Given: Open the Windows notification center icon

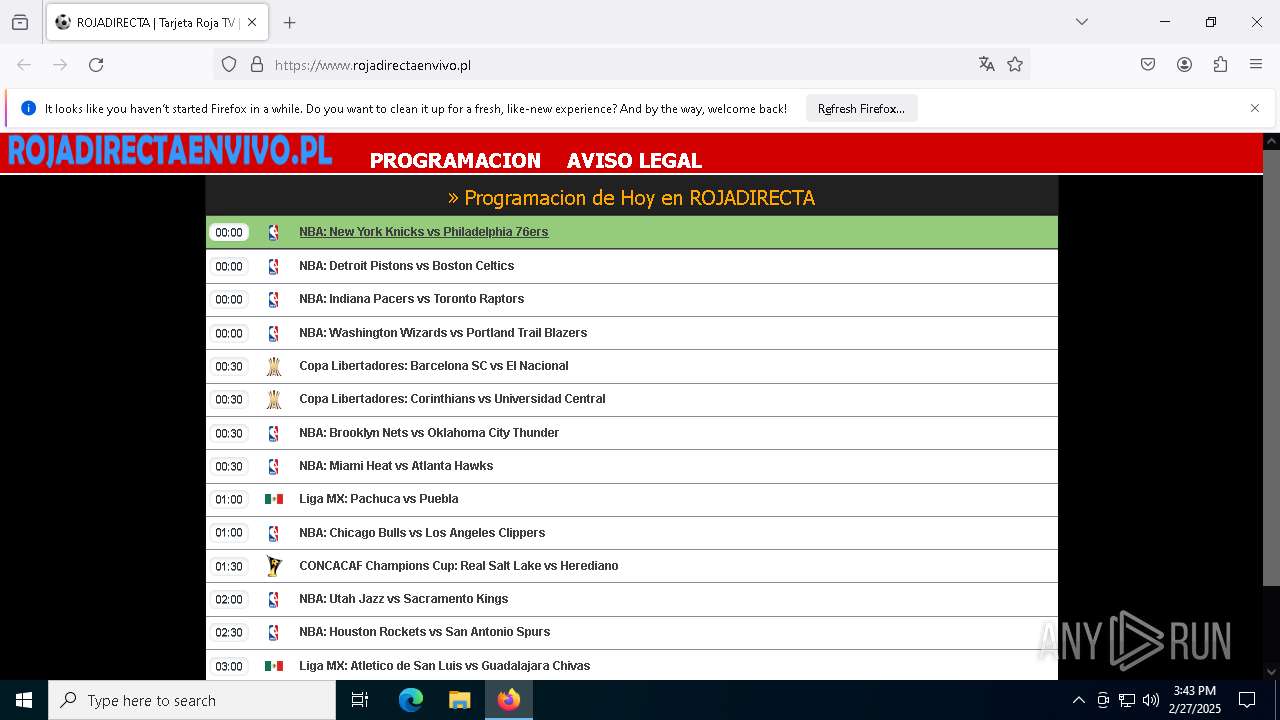Looking at the screenshot, I should point(1247,700).
